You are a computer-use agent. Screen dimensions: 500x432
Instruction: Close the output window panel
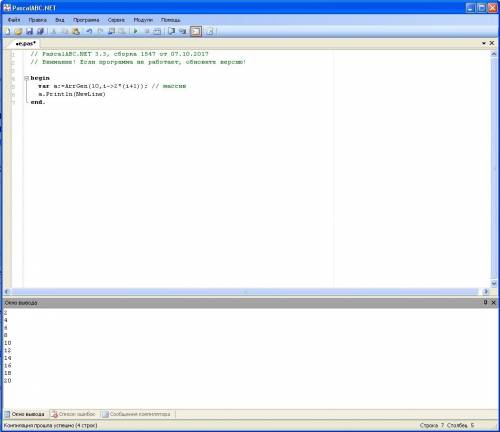[x=494, y=302]
